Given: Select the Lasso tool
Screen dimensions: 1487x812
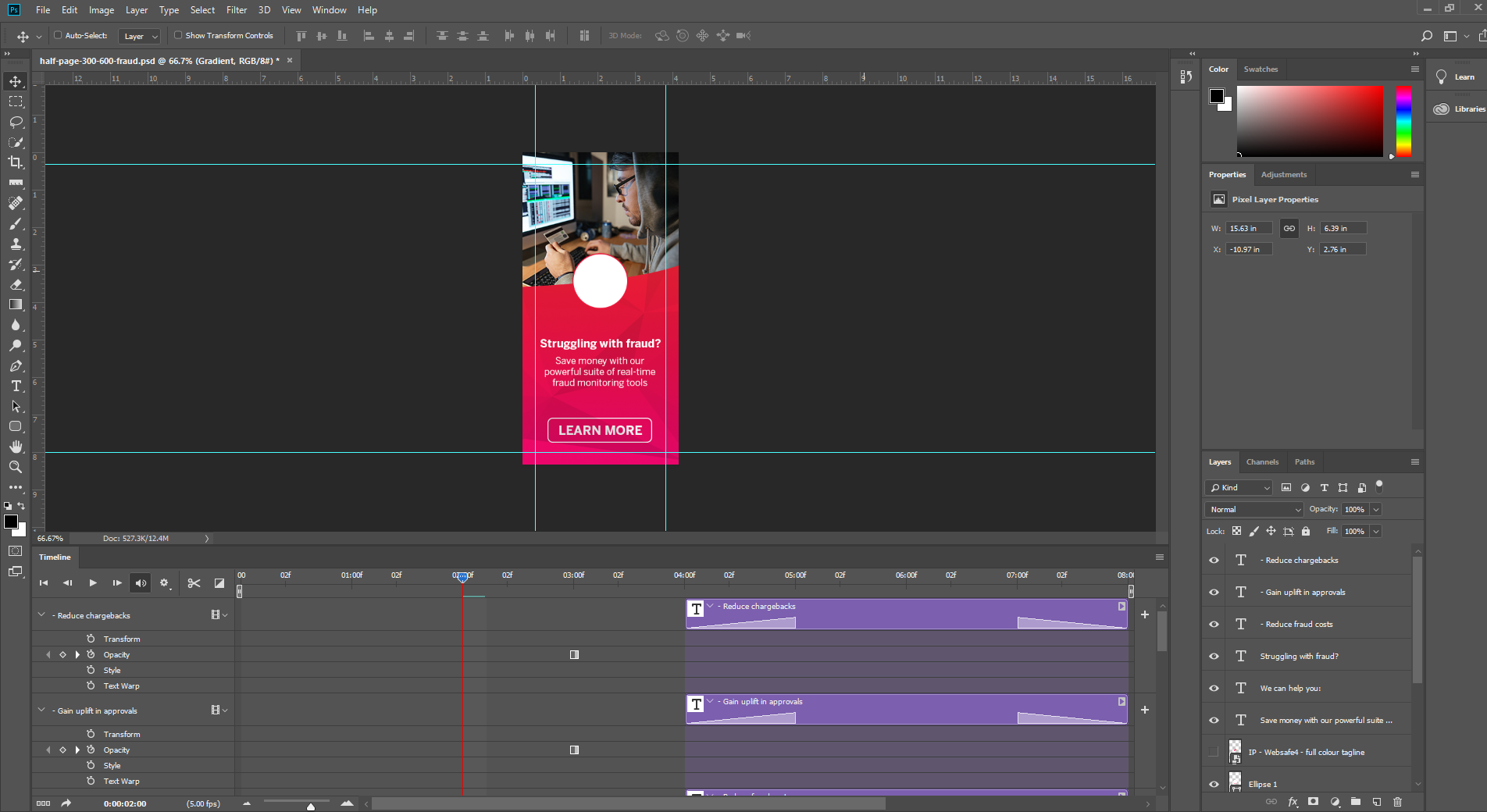Looking at the screenshot, I should click(x=16, y=122).
